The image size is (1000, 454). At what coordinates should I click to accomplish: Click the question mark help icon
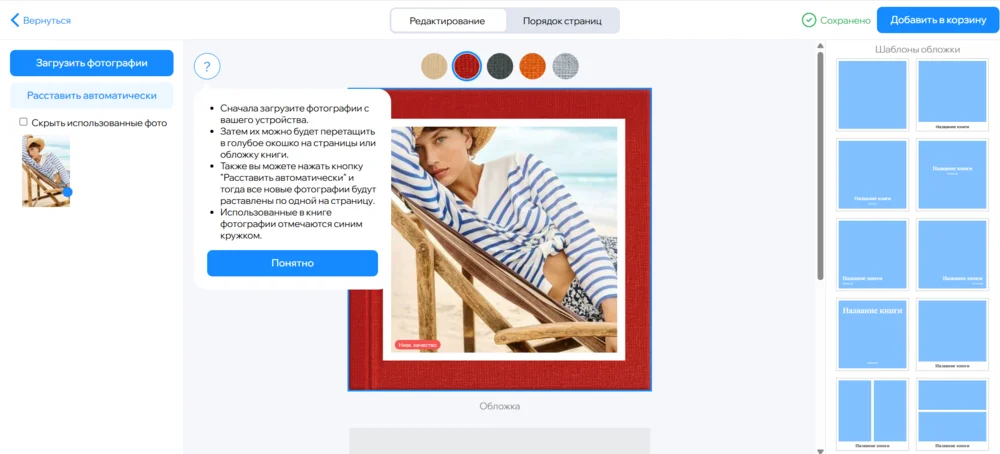coord(207,67)
